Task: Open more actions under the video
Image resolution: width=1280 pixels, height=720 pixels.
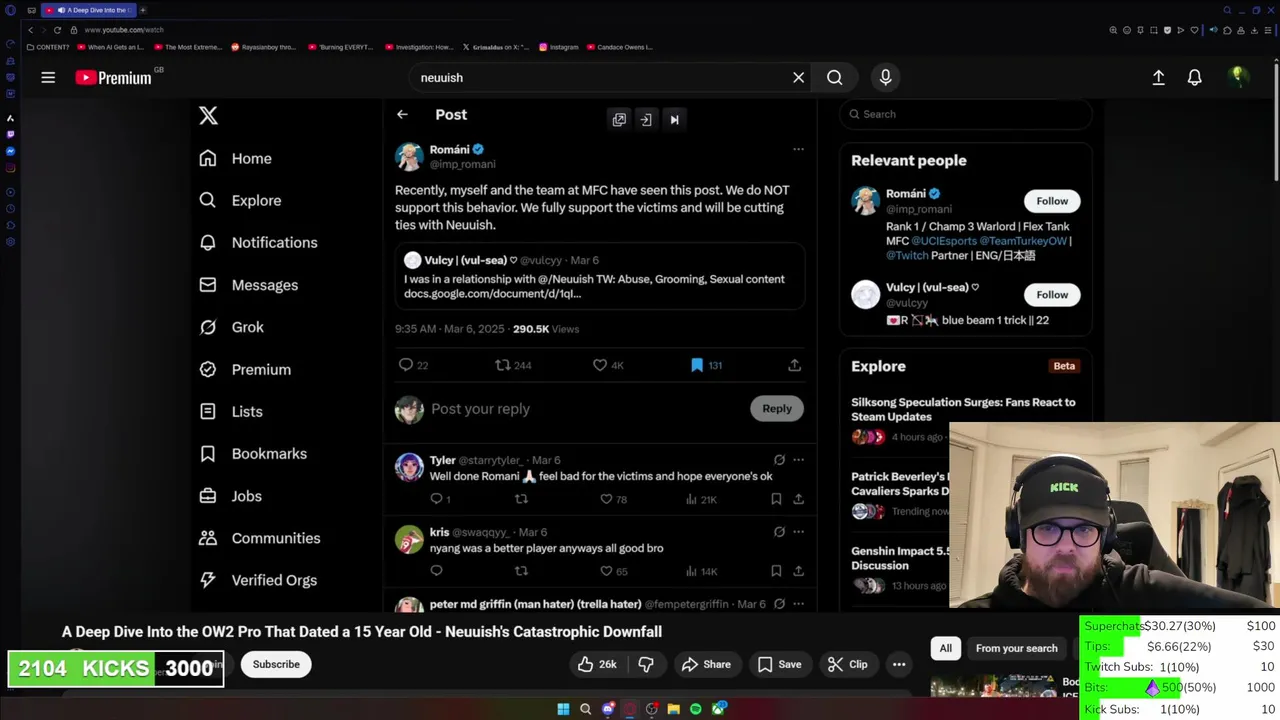Action: pyautogui.click(x=899, y=664)
